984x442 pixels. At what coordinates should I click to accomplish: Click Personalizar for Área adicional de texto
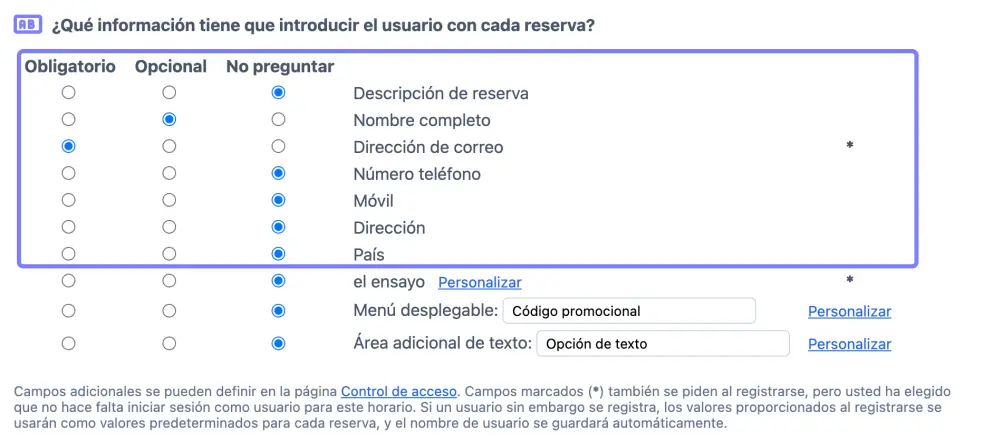[x=849, y=344]
